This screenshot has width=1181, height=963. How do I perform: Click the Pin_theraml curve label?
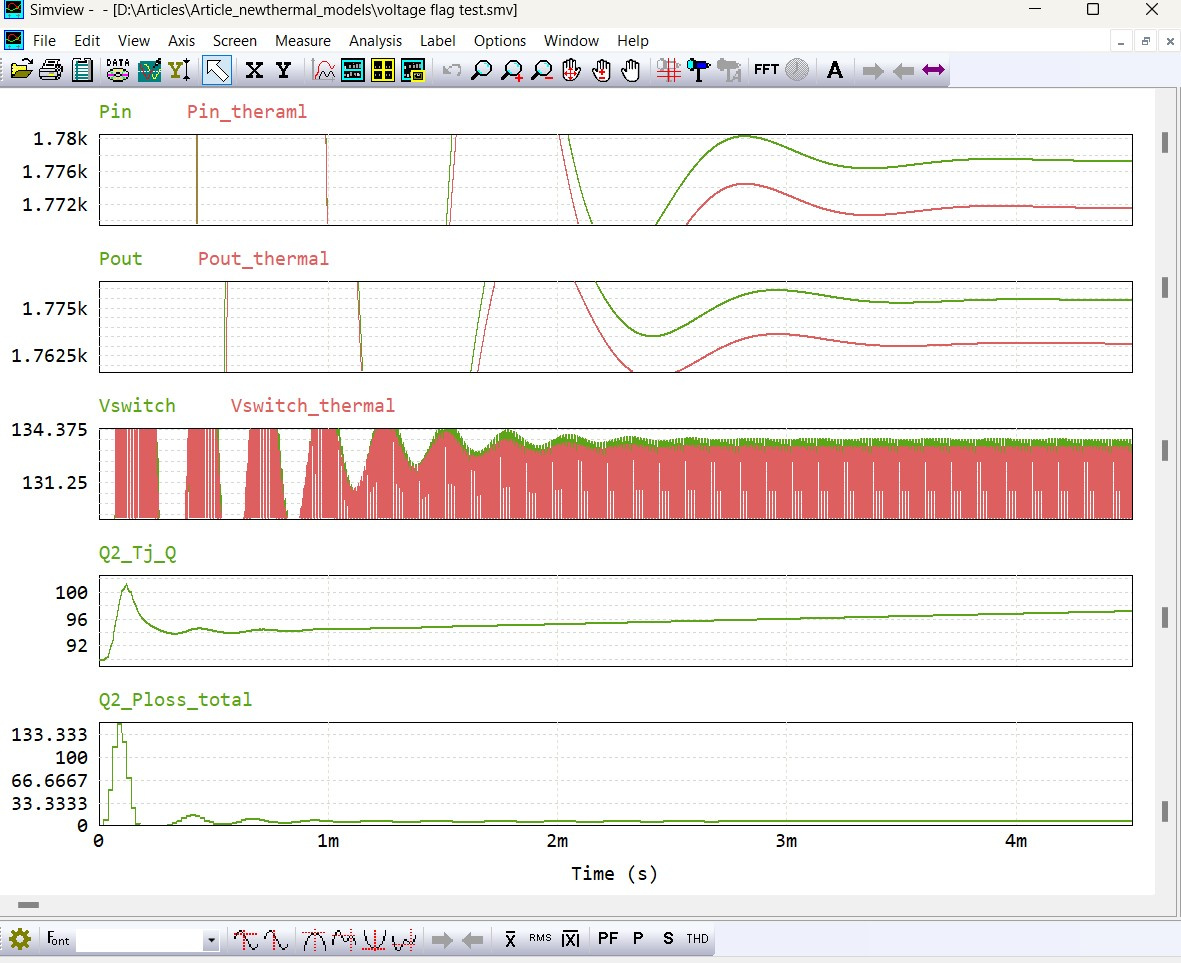[x=247, y=112]
